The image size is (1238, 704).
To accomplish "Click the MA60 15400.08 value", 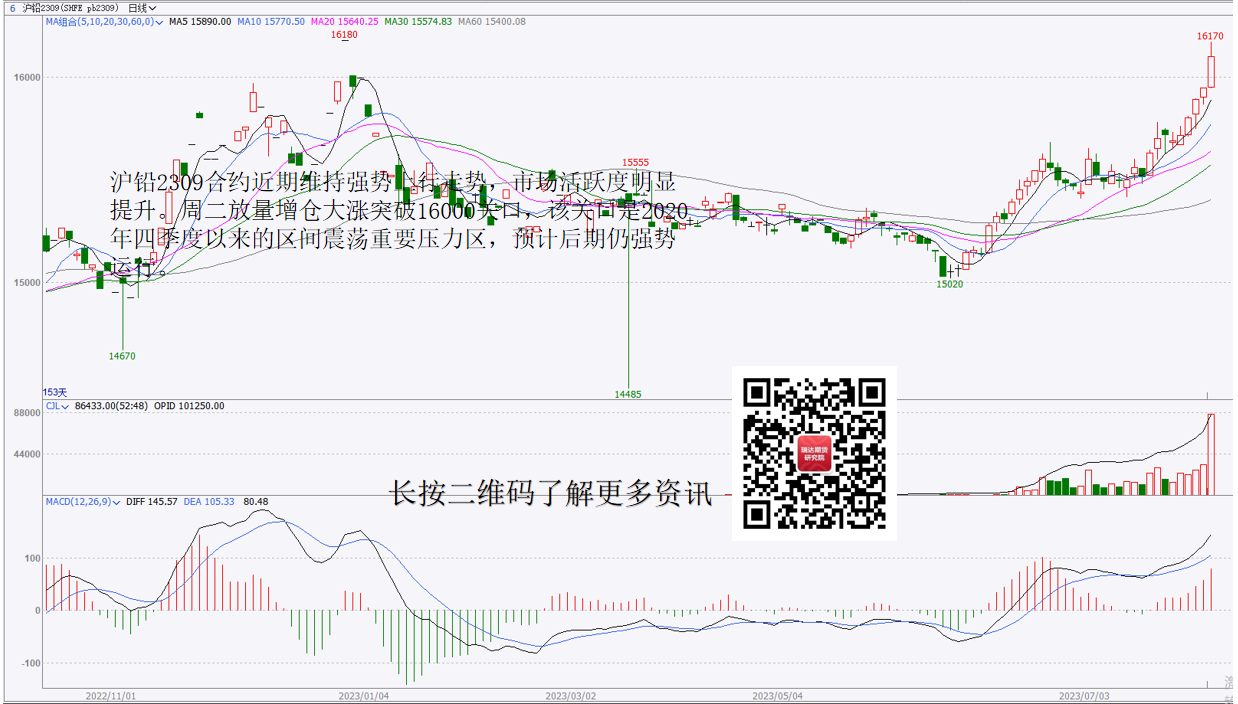I will [x=492, y=21].
